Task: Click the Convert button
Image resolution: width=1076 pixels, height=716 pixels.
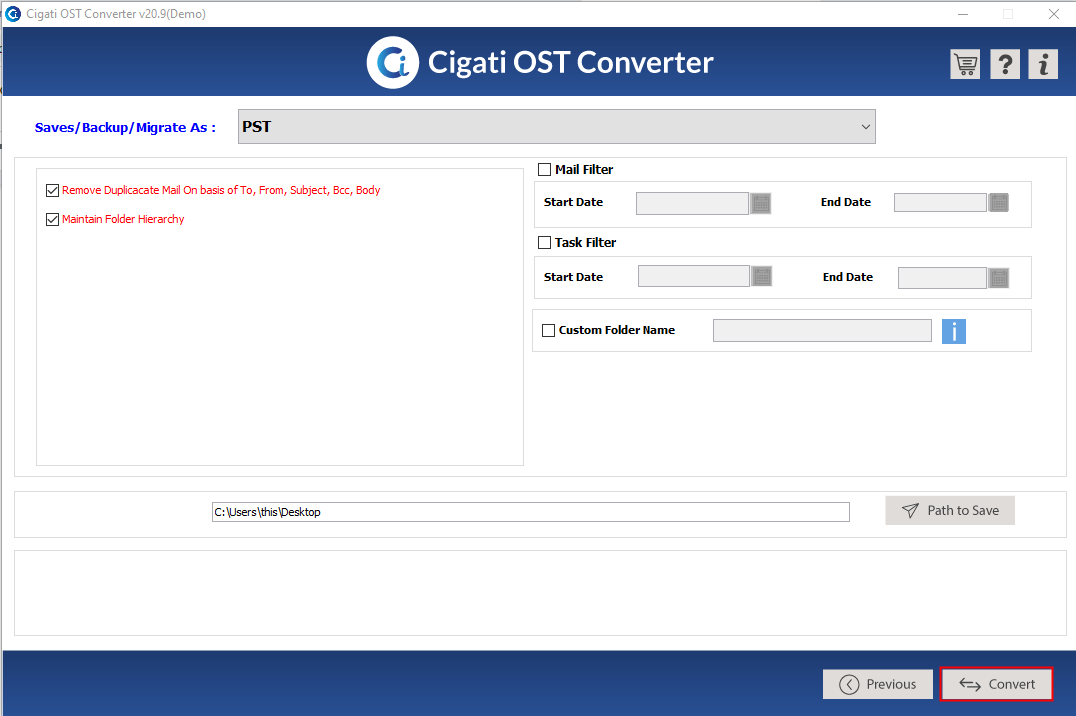Action: click(996, 684)
